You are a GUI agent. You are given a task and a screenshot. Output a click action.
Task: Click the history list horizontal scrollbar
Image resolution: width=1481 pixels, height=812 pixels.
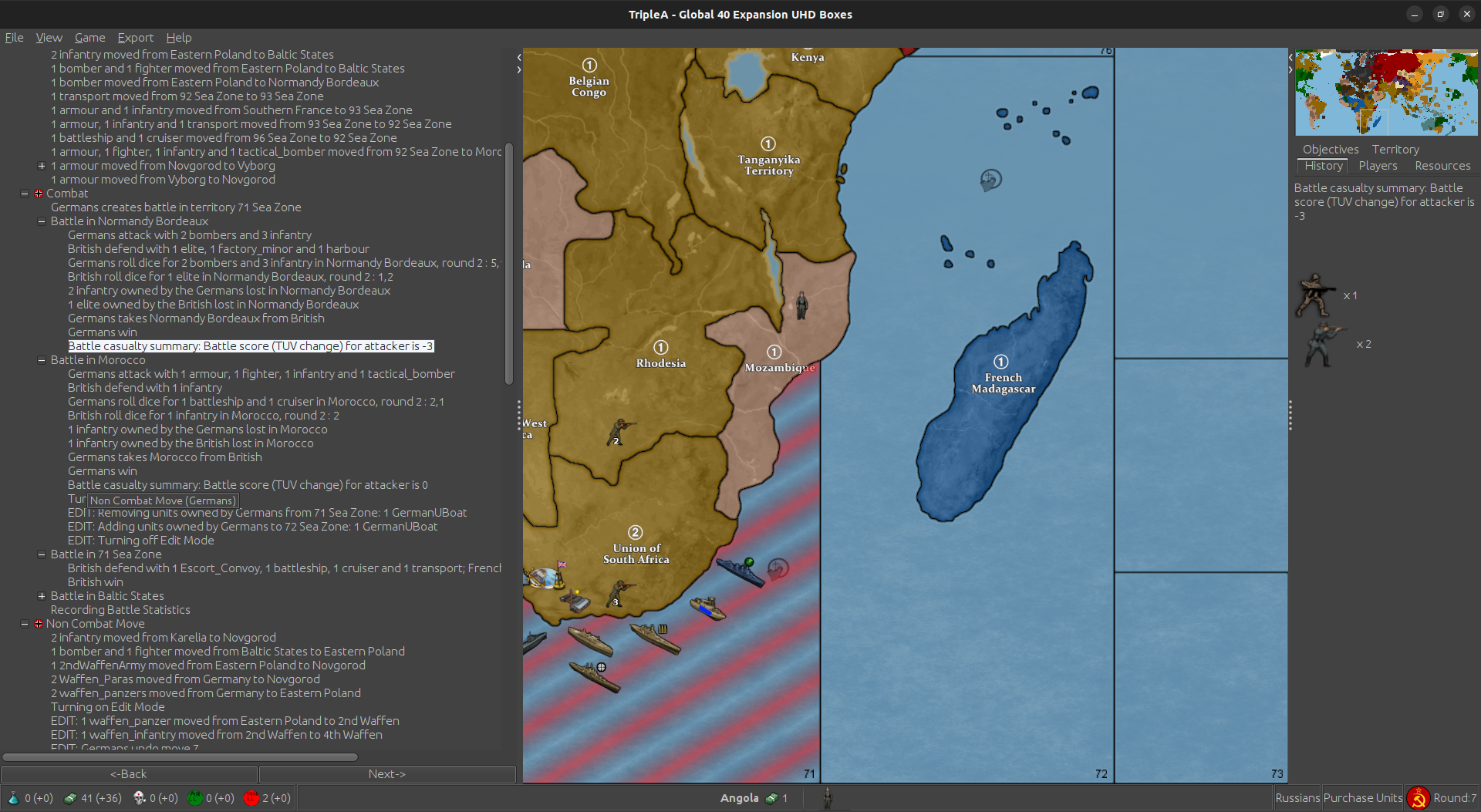(x=180, y=757)
